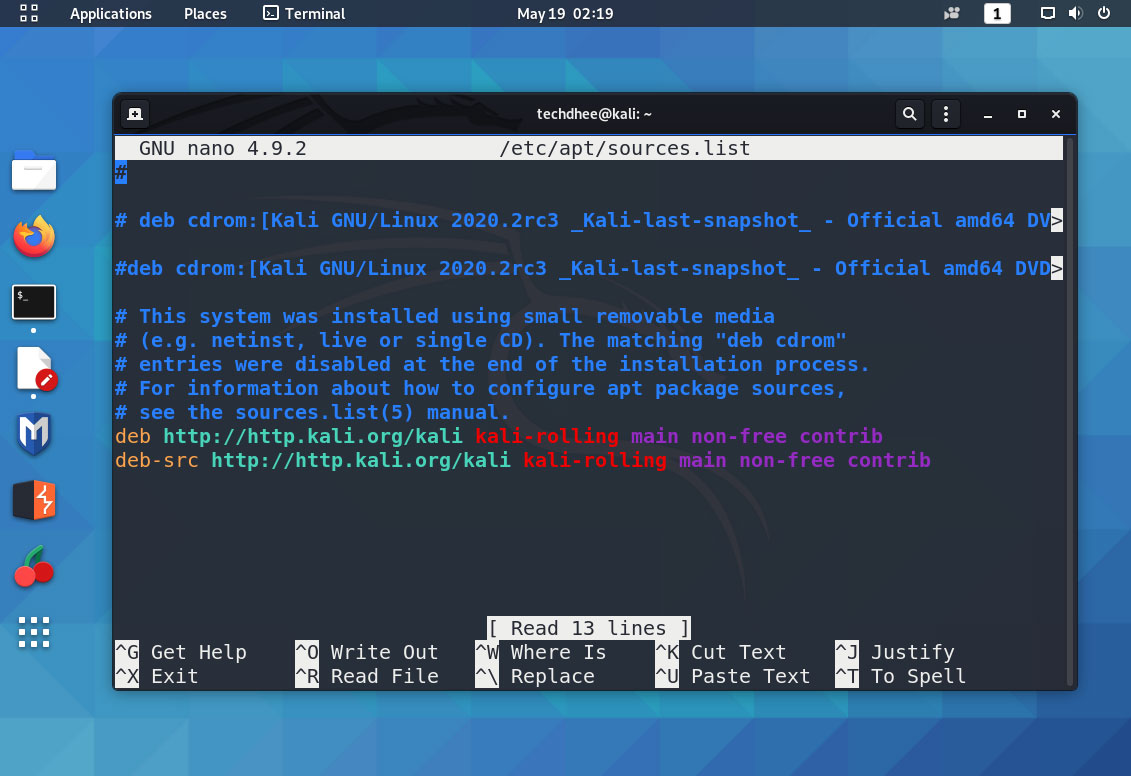Image resolution: width=1131 pixels, height=776 pixels.
Task: Click the ^W Where Is shortcut
Action: tap(541, 652)
